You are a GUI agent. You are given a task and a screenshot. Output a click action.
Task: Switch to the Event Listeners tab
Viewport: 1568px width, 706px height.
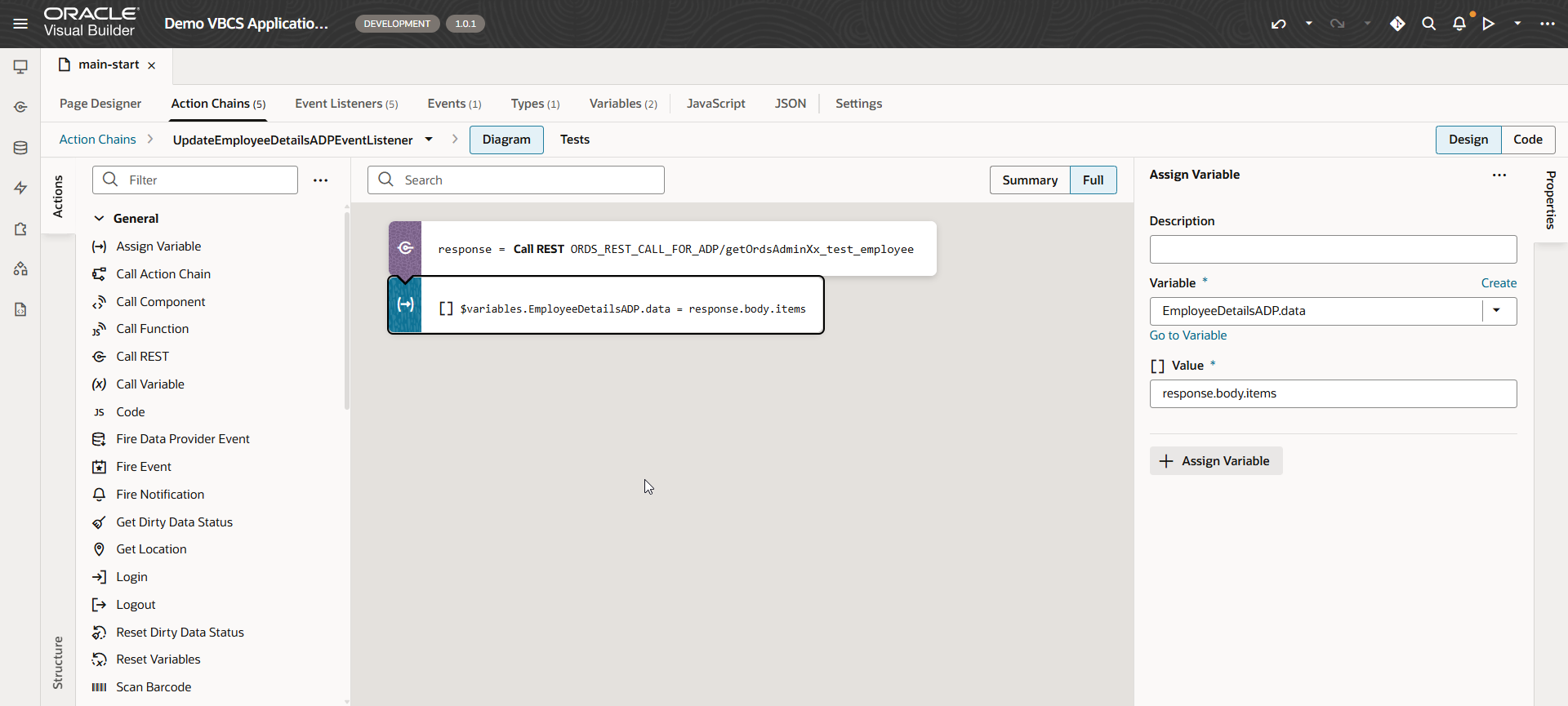346,104
